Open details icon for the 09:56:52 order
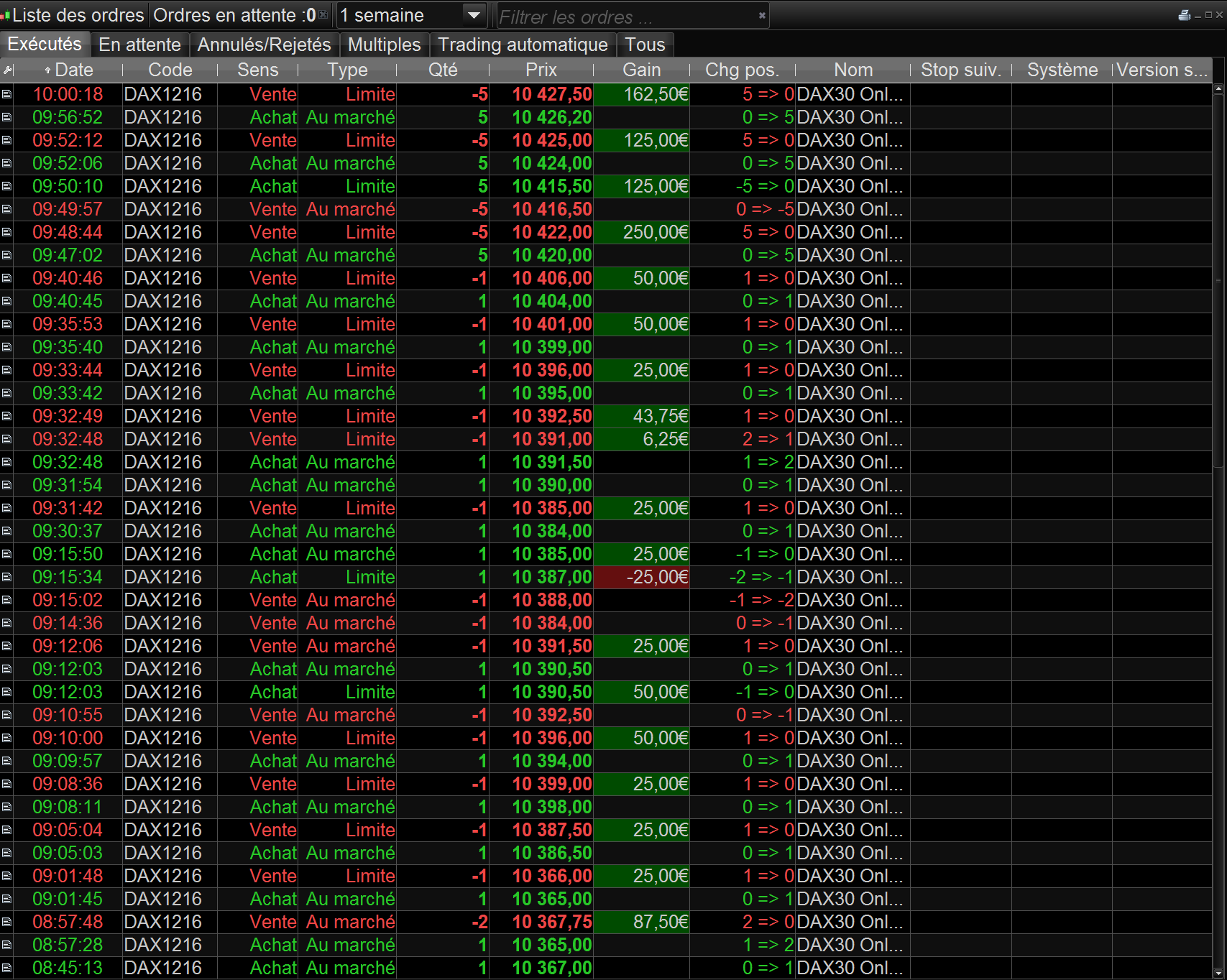The height and width of the screenshot is (980, 1227). 6,117
